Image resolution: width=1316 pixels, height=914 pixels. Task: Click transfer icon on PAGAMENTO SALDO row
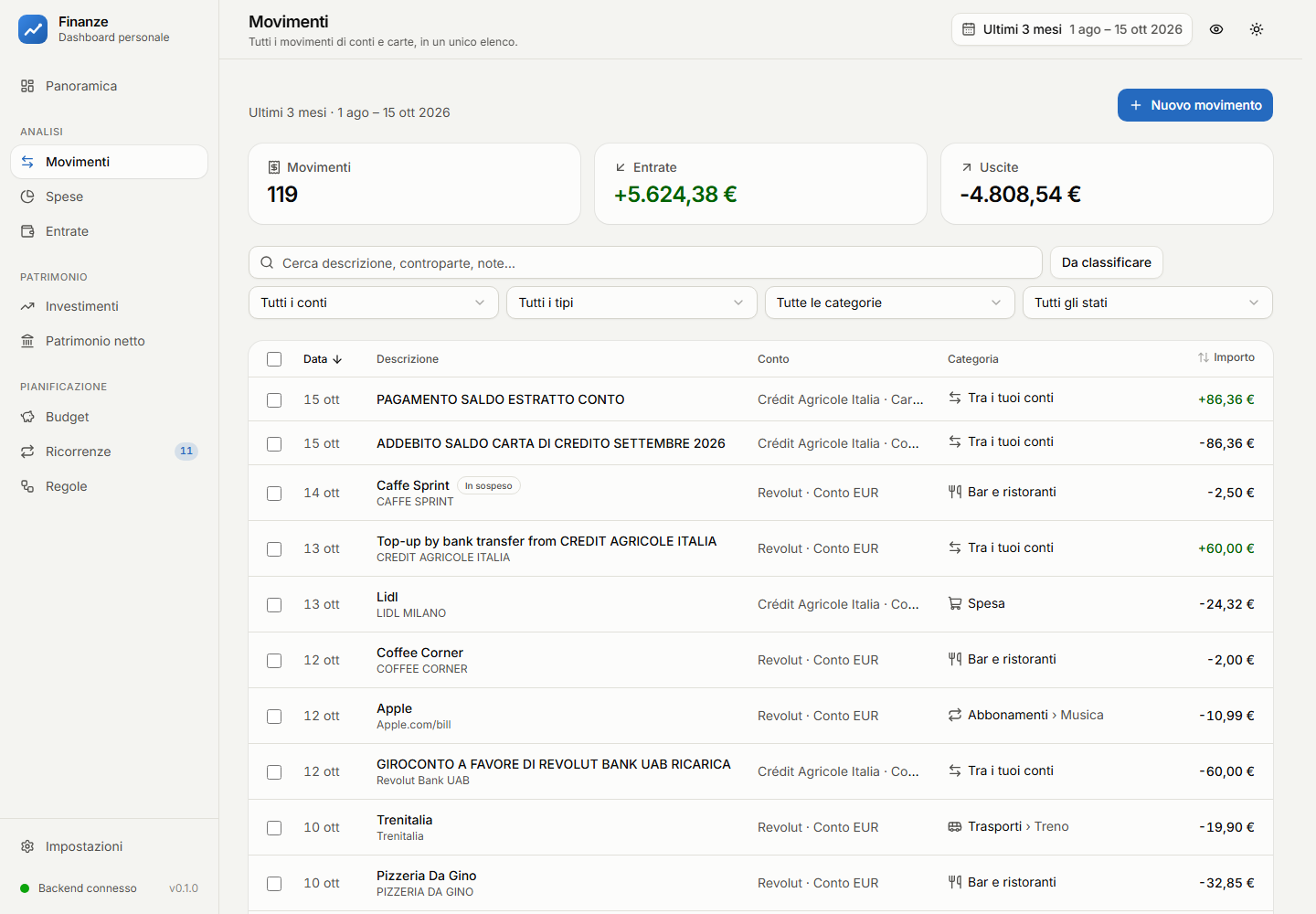tap(955, 398)
